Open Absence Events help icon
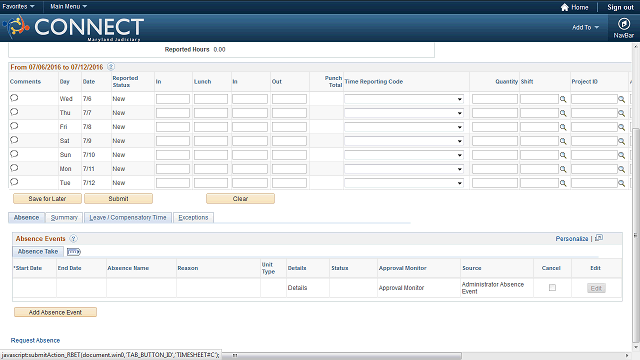Image resolution: width=640 pixels, height=360 pixels. [73, 238]
